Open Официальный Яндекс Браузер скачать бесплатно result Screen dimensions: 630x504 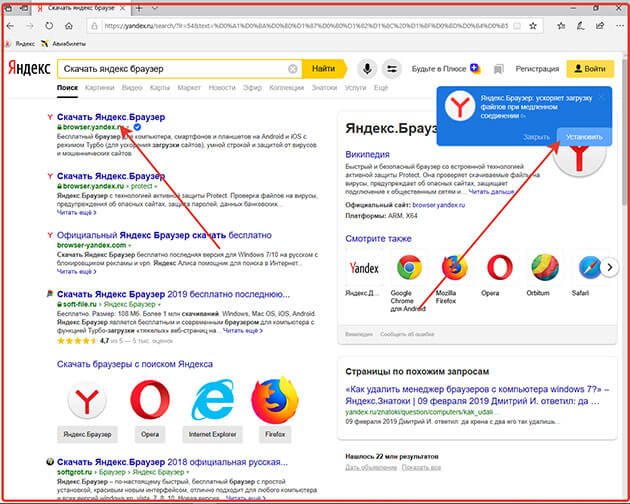coord(164,235)
